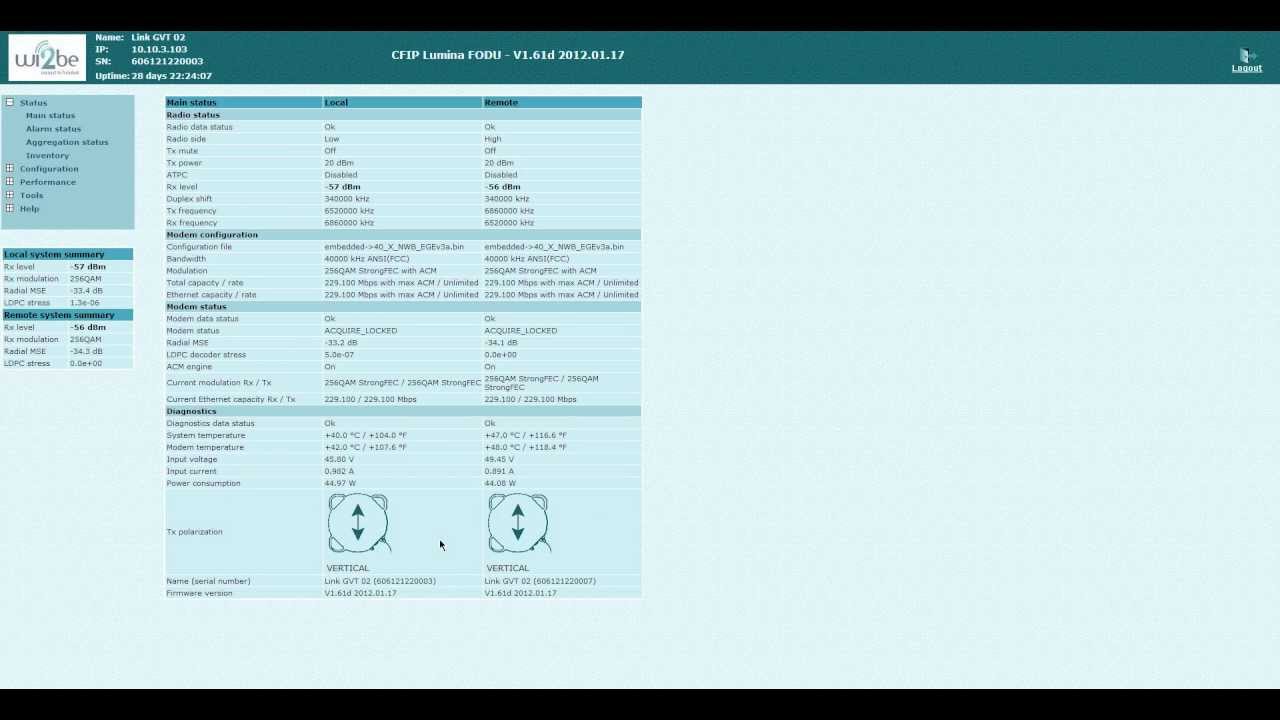Expand the Help tree node
The image size is (1280, 720).
click(x=10, y=208)
